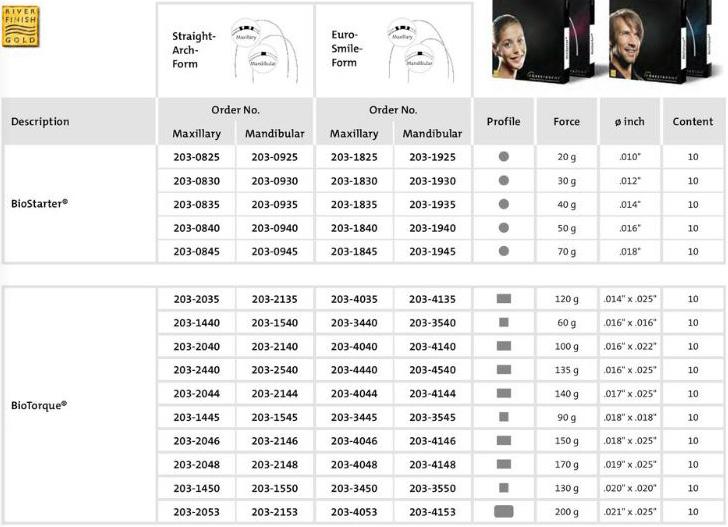Click the round profile icon in the 30 g row
This screenshot has height=527, width=728.
tap(504, 180)
